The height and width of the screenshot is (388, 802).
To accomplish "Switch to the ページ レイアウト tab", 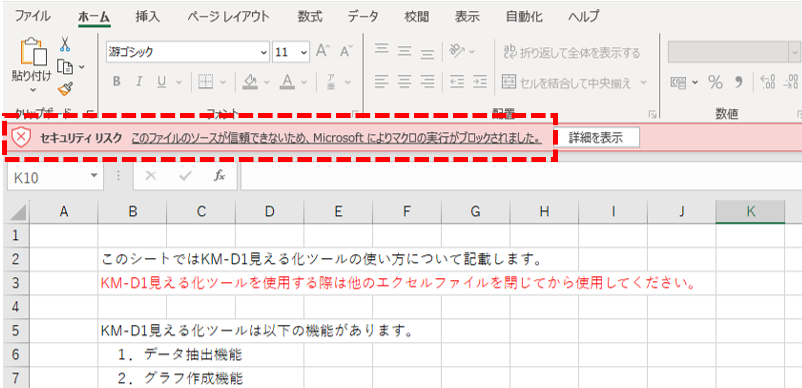I will 229,16.
